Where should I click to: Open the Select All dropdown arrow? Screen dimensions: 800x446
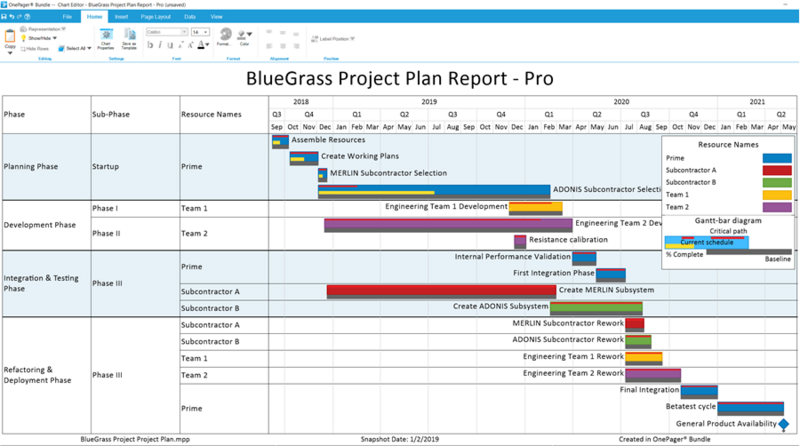coord(89,48)
